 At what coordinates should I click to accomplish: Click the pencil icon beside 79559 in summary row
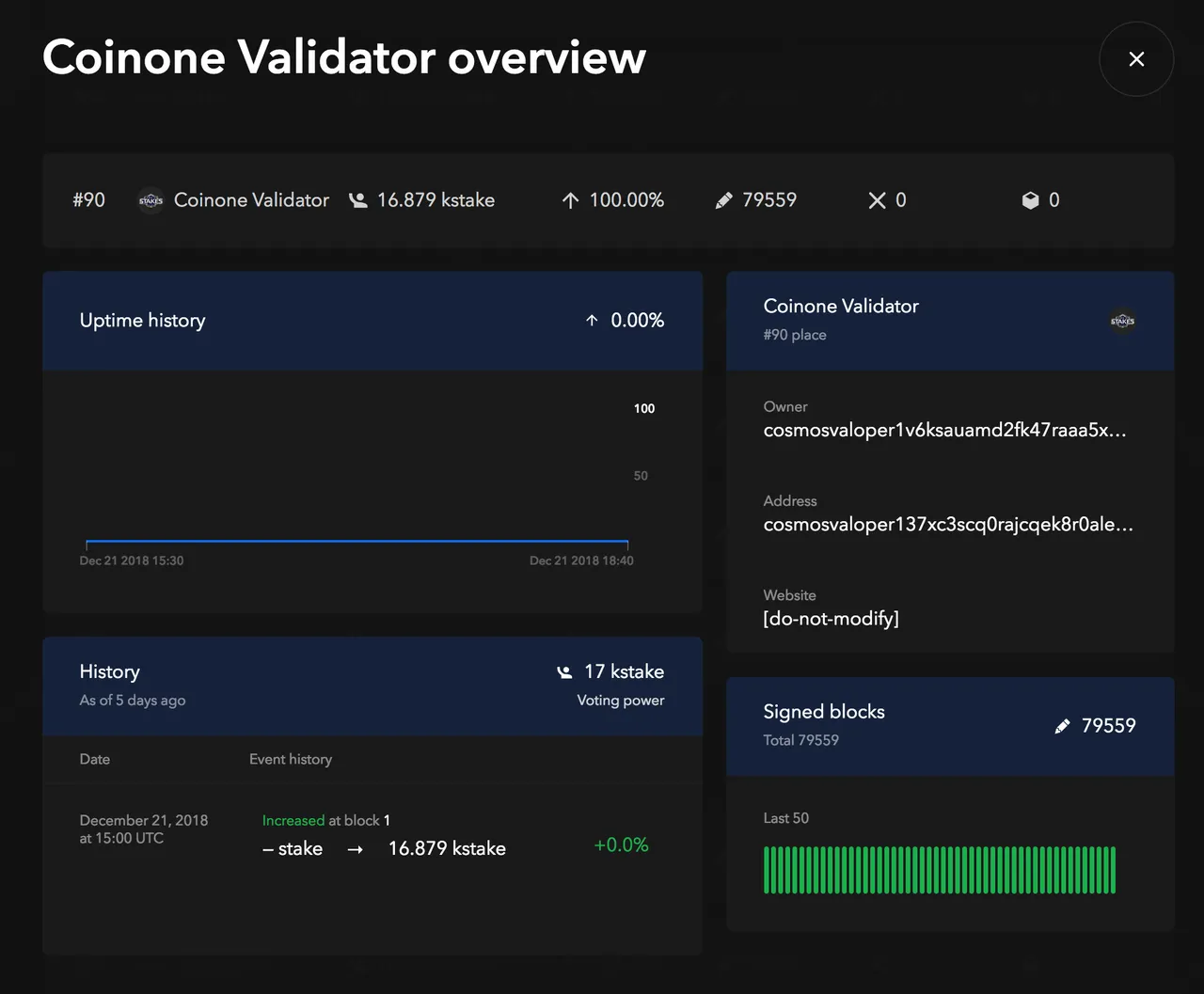tap(723, 200)
